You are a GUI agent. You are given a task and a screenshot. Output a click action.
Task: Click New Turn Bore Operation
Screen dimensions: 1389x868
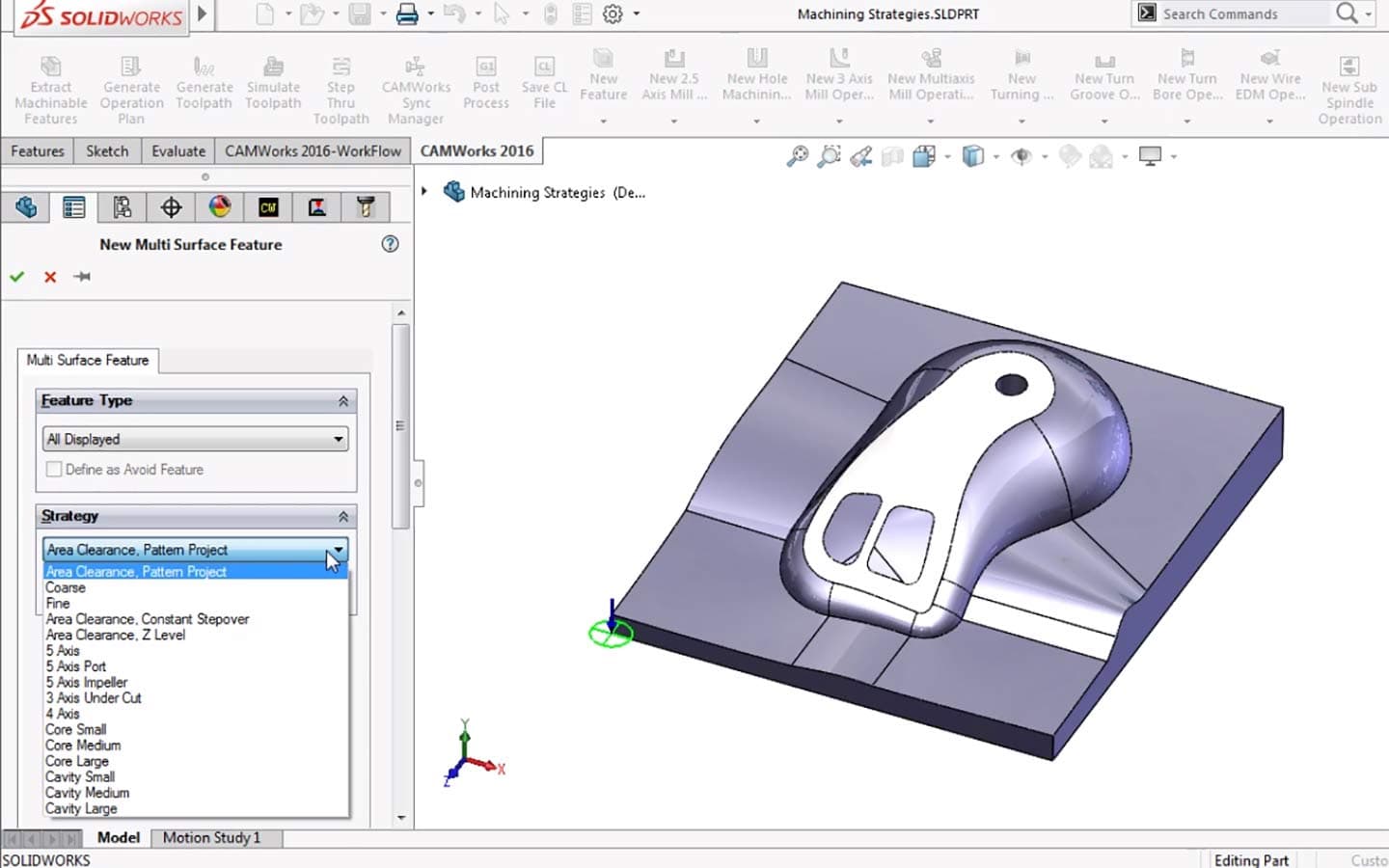1187,75
